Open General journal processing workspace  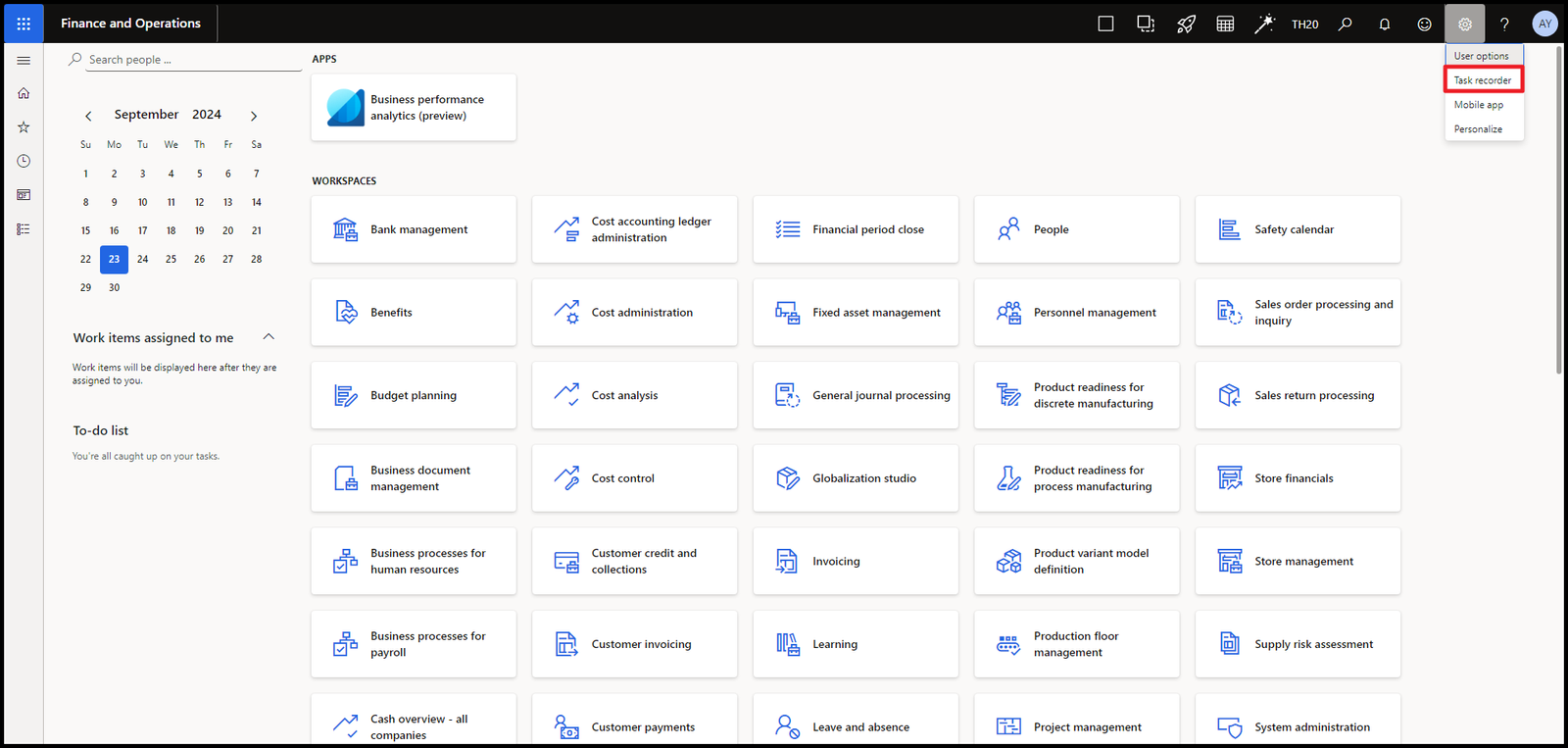[856, 395]
